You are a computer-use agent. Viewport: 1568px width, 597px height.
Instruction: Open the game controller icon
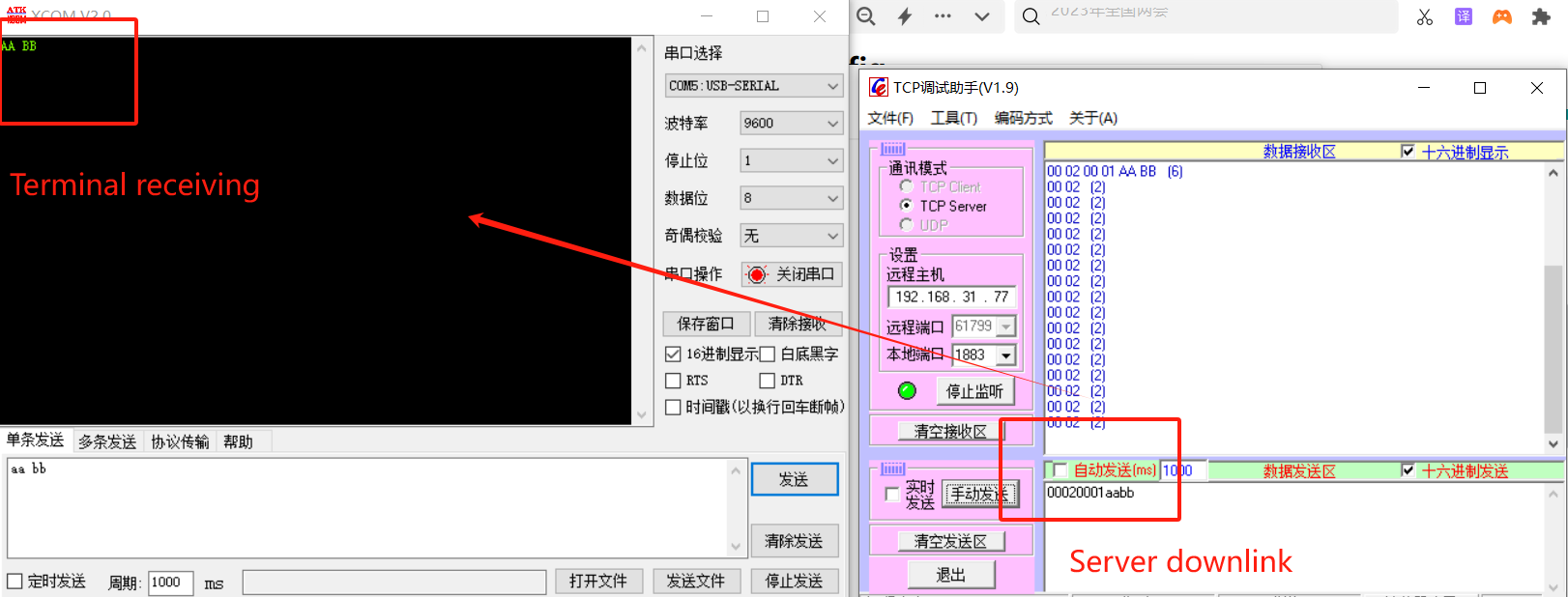point(1502,16)
